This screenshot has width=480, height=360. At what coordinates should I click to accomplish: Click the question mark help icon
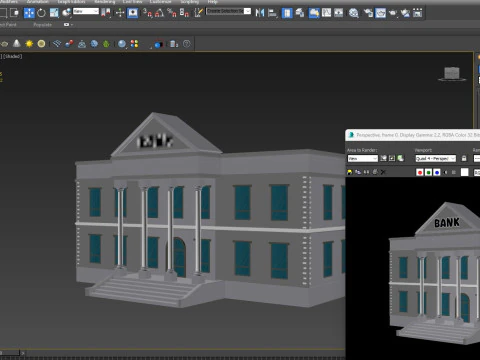point(187,44)
